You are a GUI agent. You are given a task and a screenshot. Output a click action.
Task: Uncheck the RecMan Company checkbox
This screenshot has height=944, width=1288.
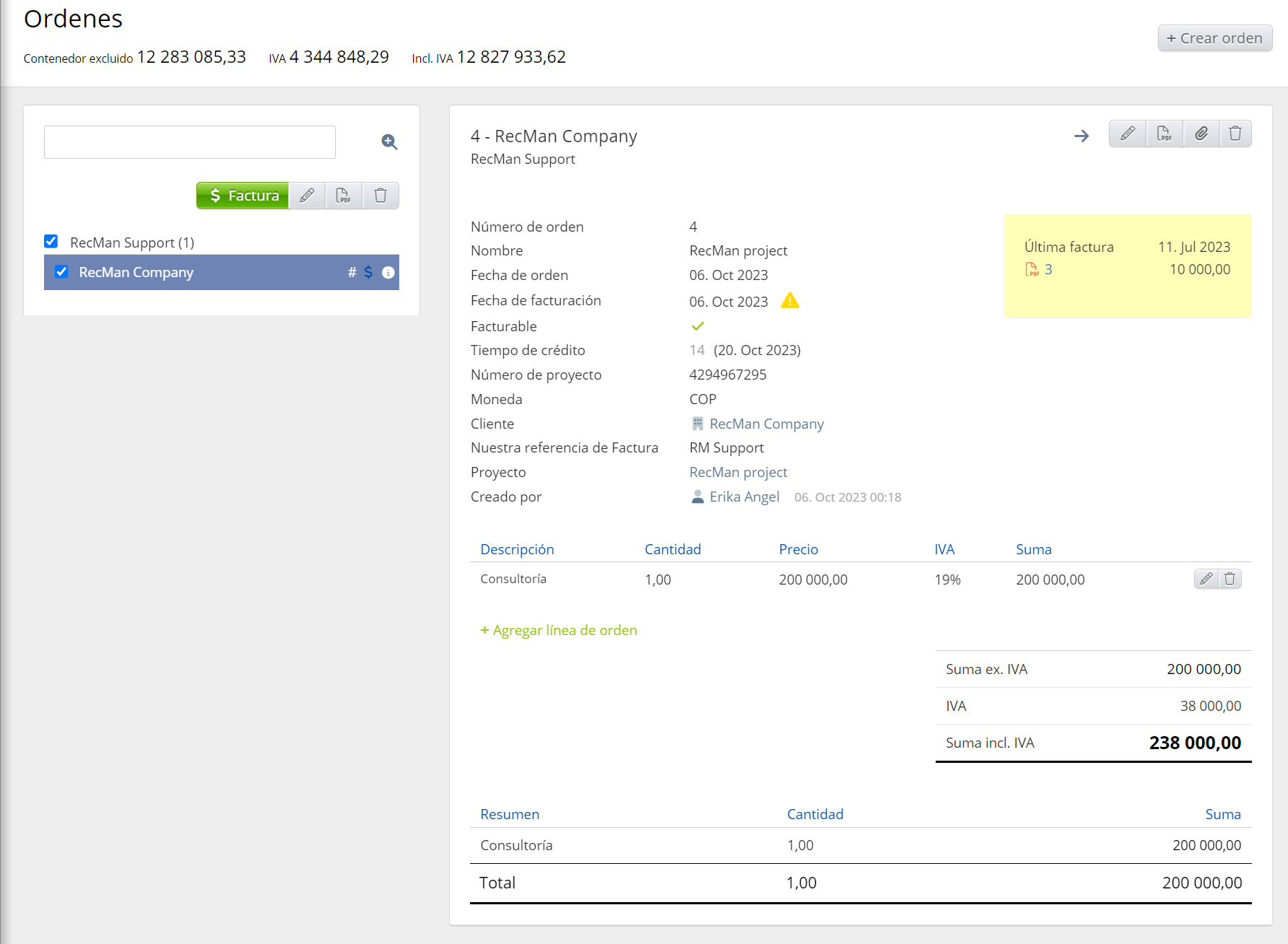pyautogui.click(x=61, y=272)
